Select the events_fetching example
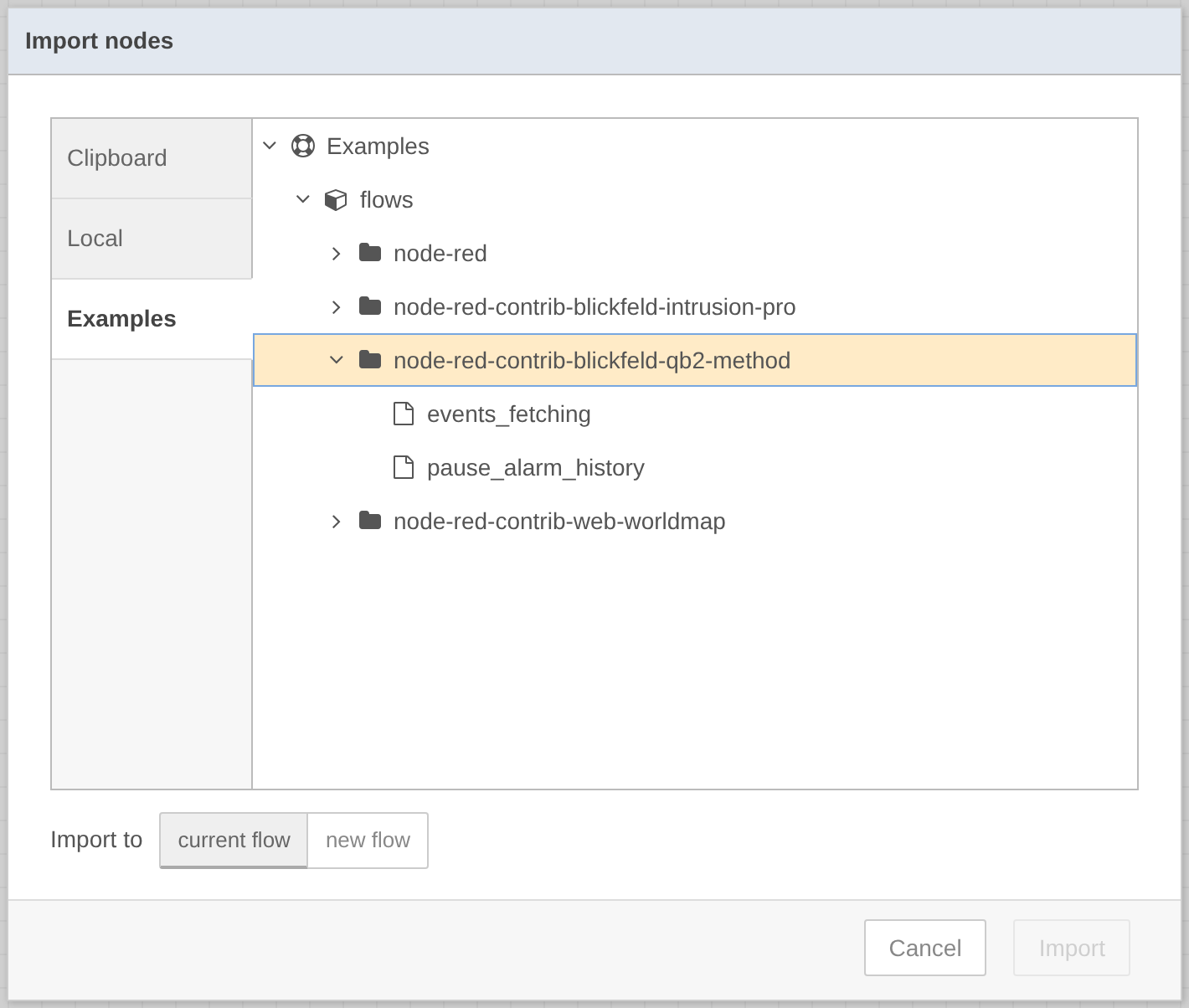 point(509,414)
